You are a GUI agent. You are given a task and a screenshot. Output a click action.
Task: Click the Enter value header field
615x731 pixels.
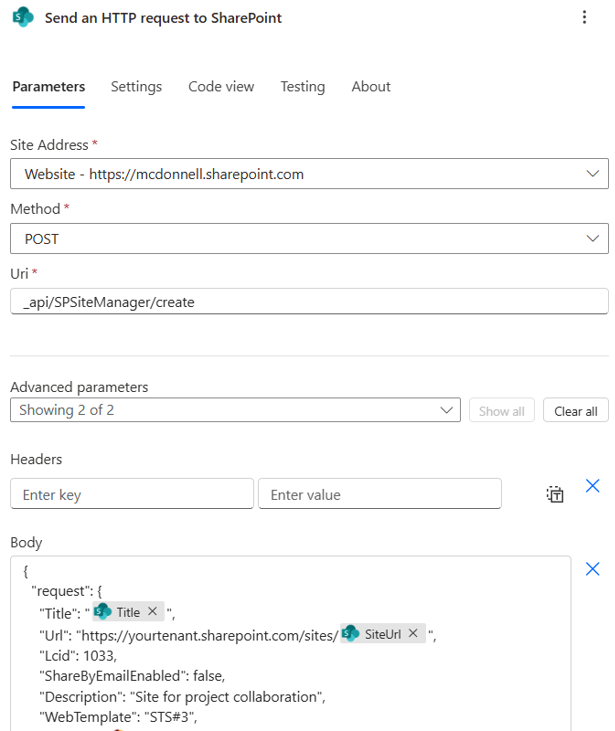coord(379,494)
